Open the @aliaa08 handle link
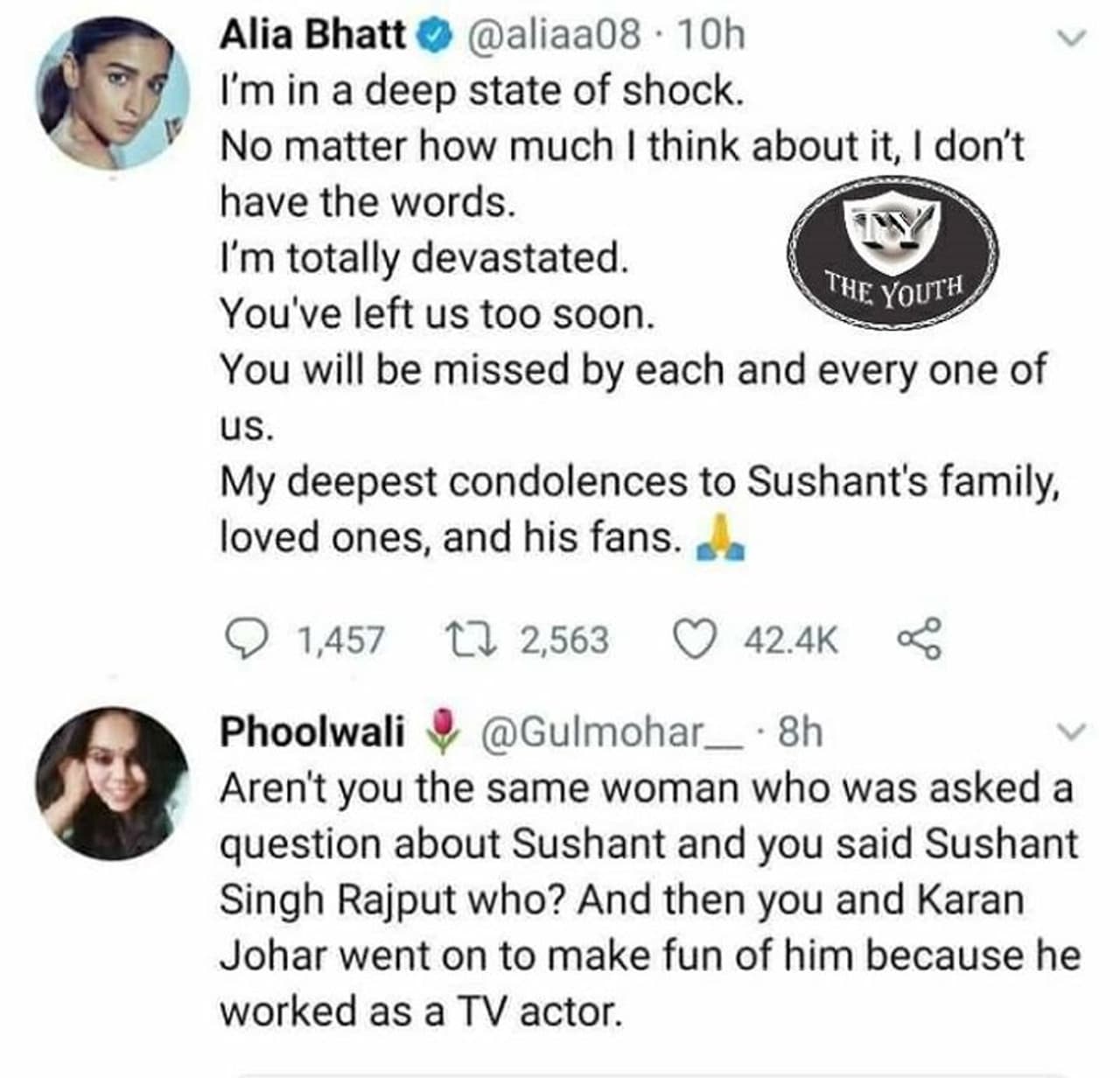Screen dimensions: 1120x1078 click(555, 36)
